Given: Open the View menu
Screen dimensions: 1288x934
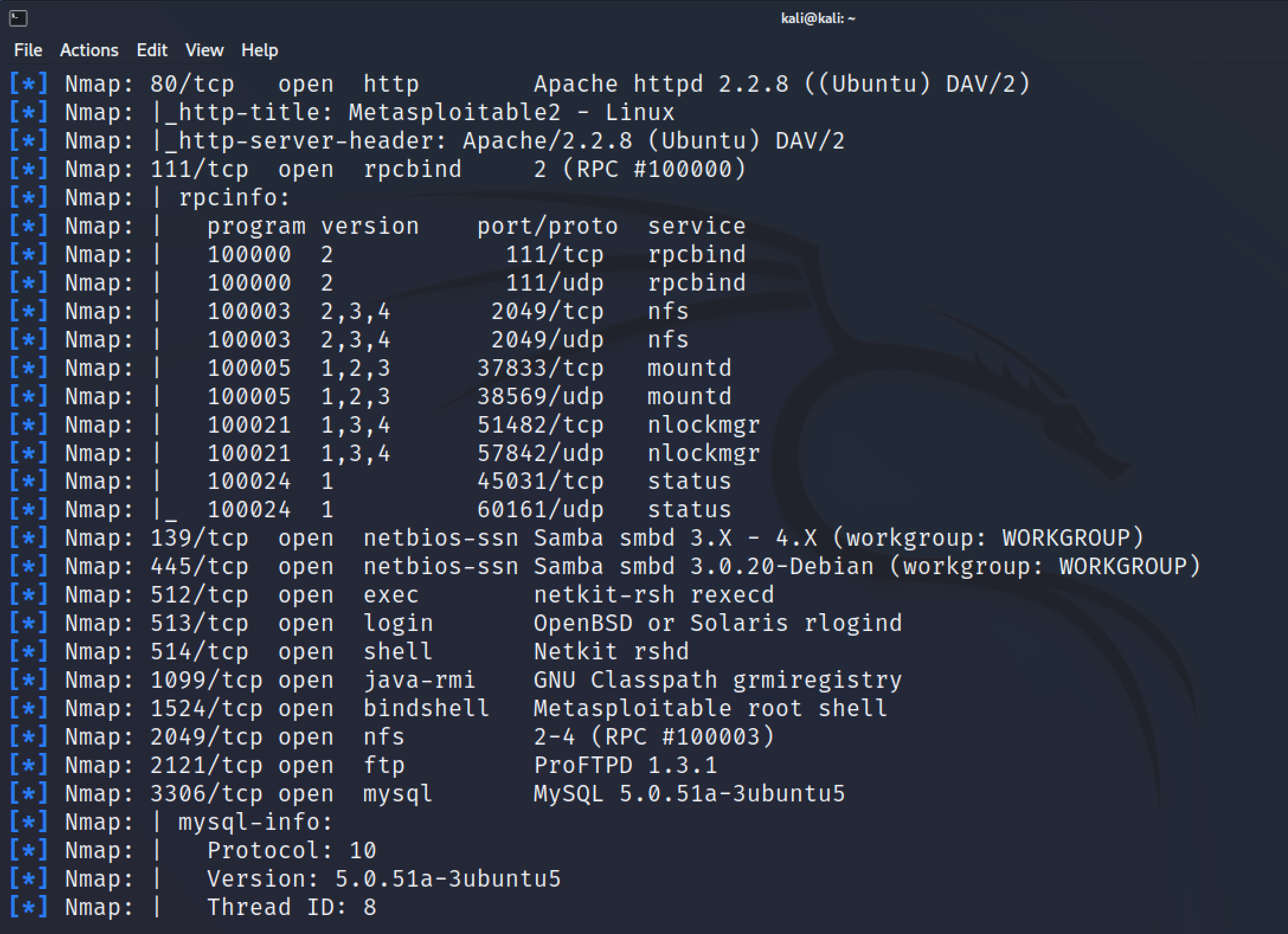Looking at the screenshot, I should [x=204, y=50].
